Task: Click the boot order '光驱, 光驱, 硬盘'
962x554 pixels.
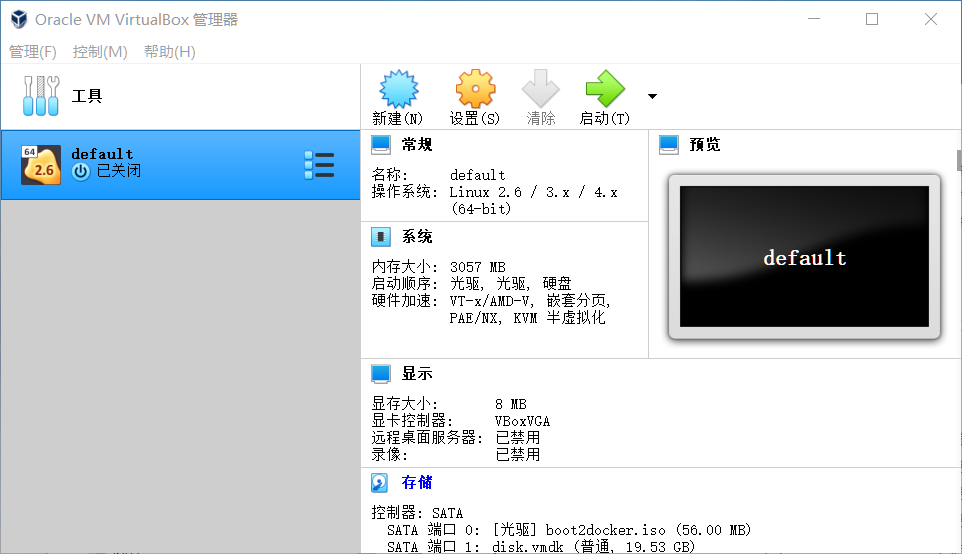Action: point(511,284)
